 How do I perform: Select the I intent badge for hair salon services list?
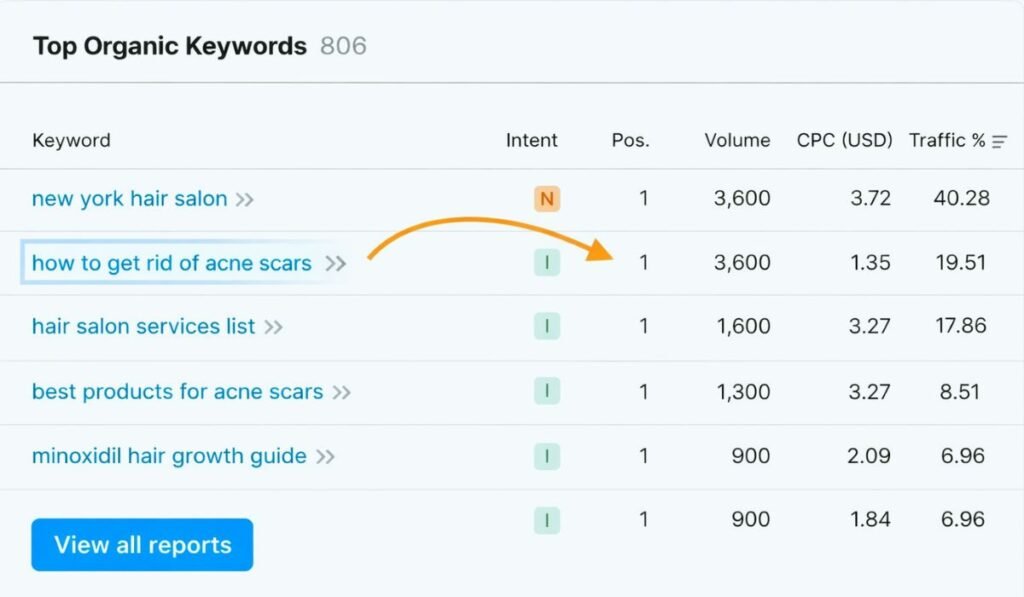tap(546, 326)
